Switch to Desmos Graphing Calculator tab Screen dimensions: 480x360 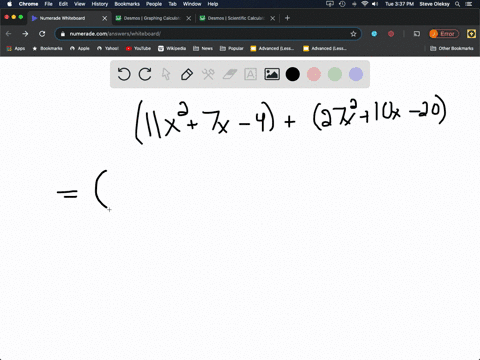point(152,18)
